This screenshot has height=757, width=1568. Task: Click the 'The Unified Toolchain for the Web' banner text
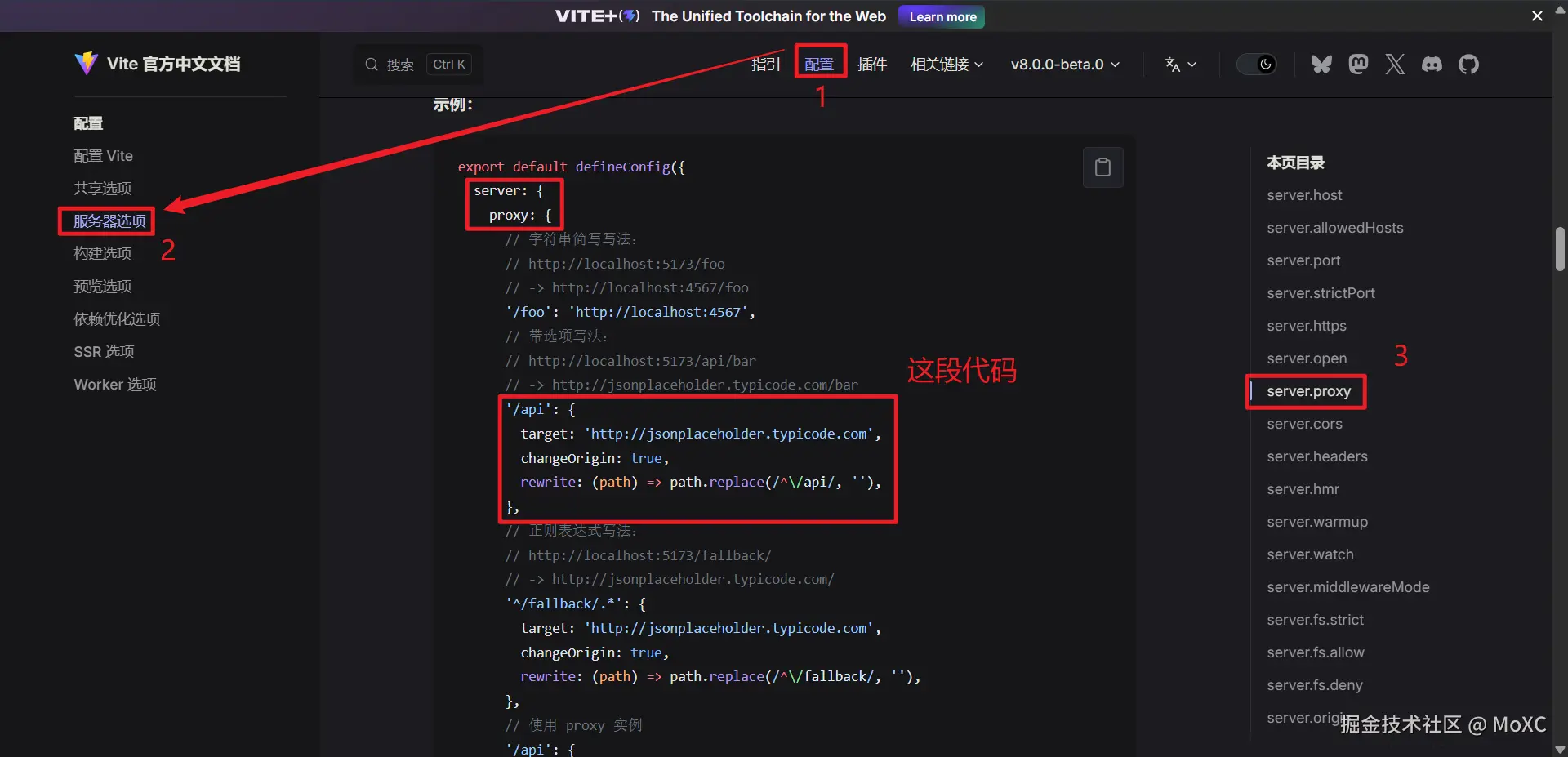click(768, 16)
